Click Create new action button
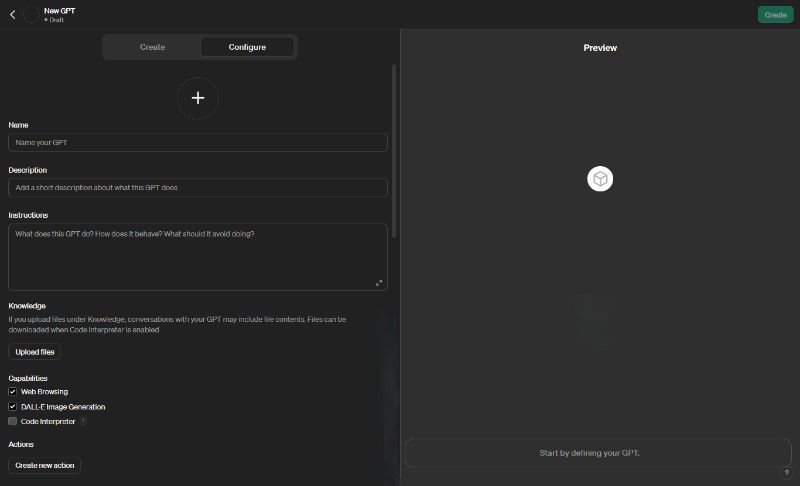This screenshot has height=486, width=800. coord(44,465)
